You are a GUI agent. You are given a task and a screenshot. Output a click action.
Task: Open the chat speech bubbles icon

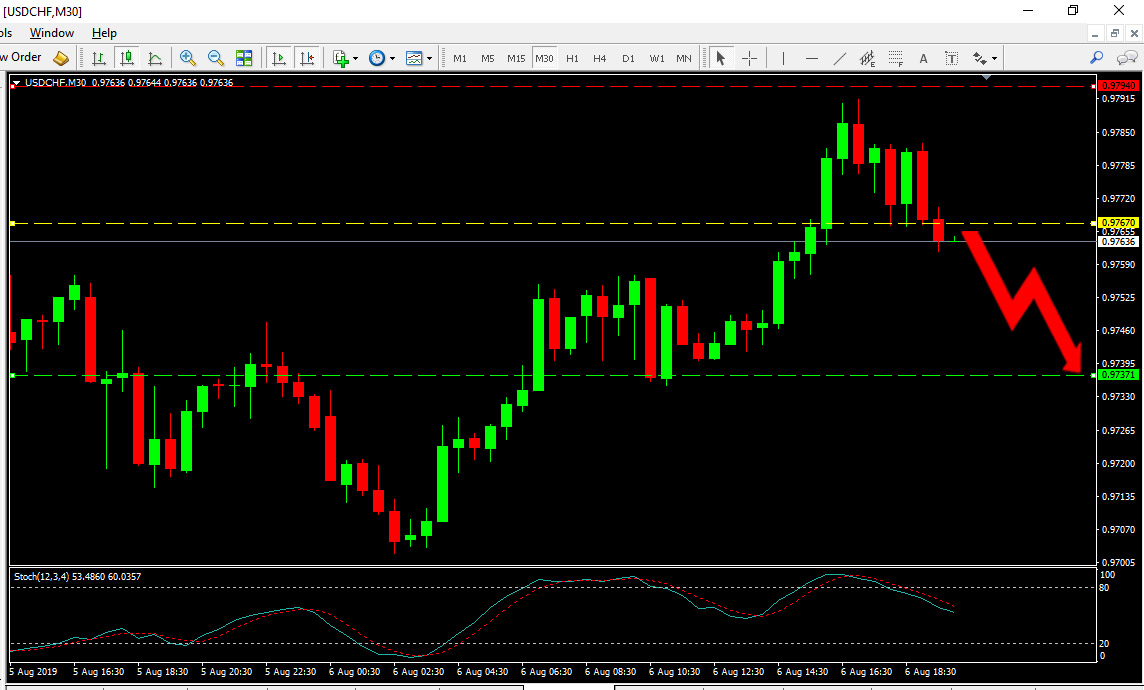coord(1127,58)
